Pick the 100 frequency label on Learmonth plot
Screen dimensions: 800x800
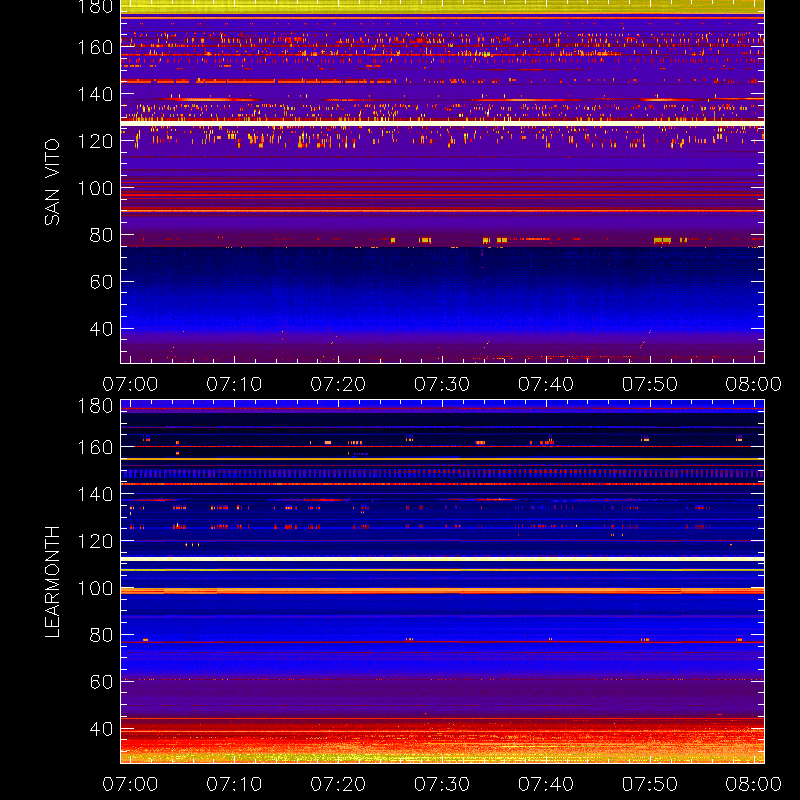coord(95,588)
